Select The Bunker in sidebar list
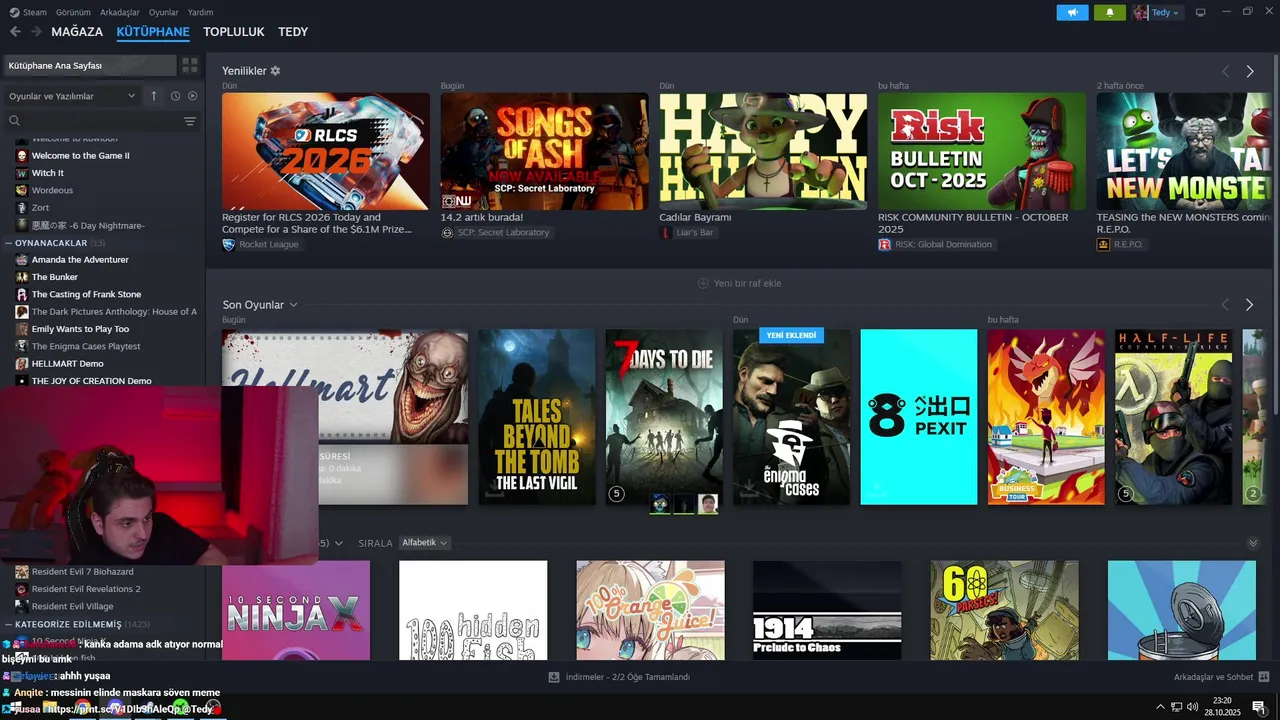The width and height of the screenshot is (1280, 720). [55, 277]
